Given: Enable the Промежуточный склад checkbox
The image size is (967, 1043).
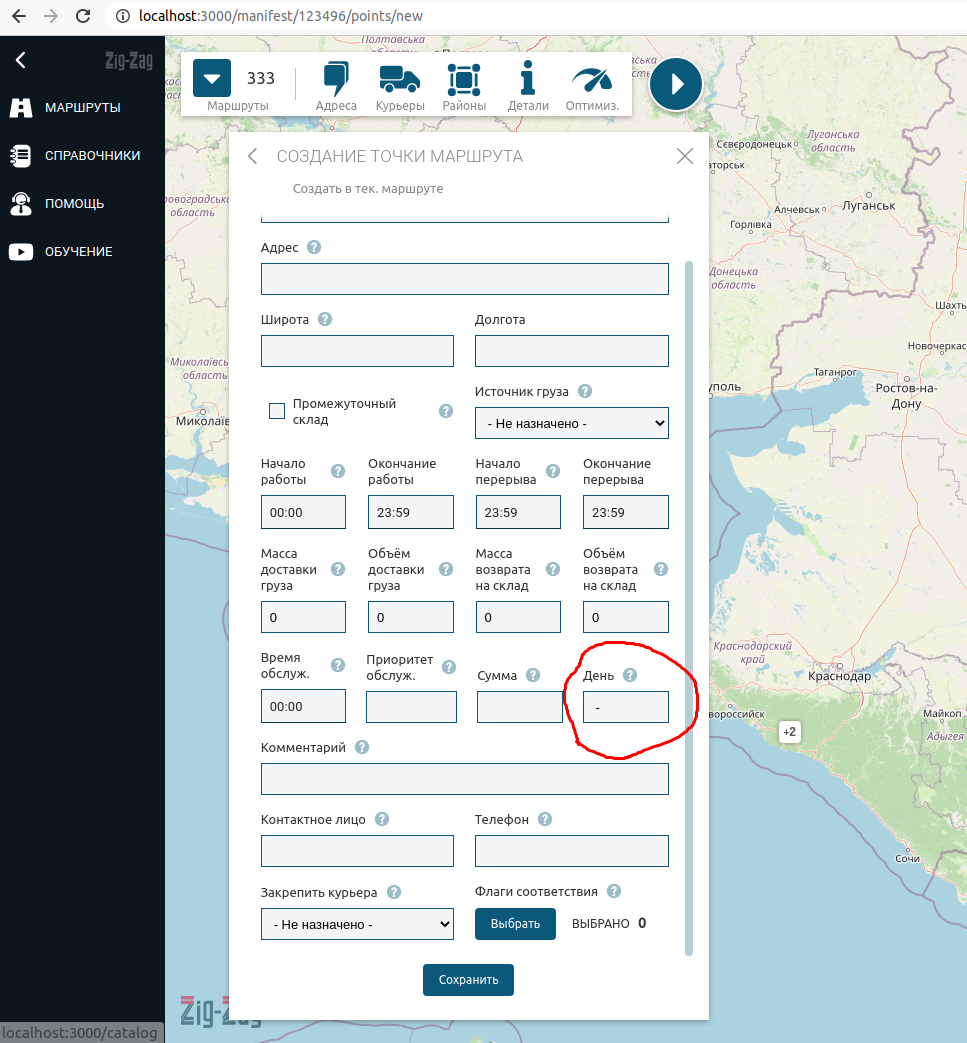Looking at the screenshot, I should point(277,411).
